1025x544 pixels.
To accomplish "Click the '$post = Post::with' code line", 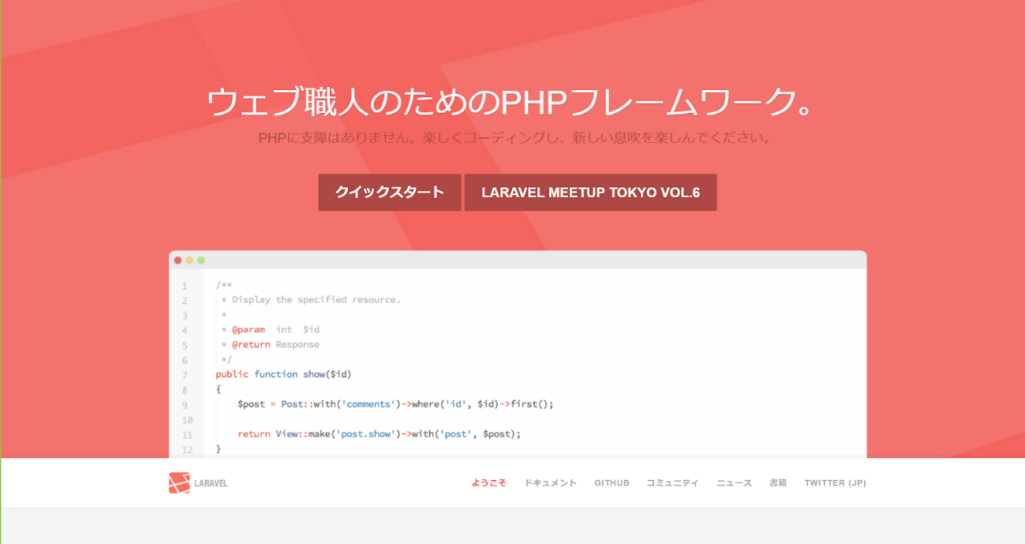I will [x=395, y=405].
